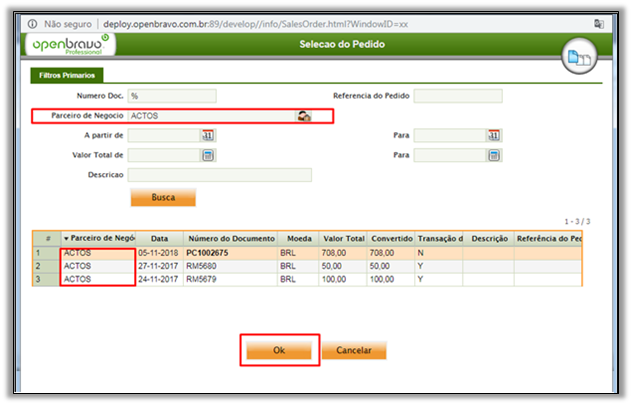Click the multi-window icon in the header

click(x=581, y=55)
